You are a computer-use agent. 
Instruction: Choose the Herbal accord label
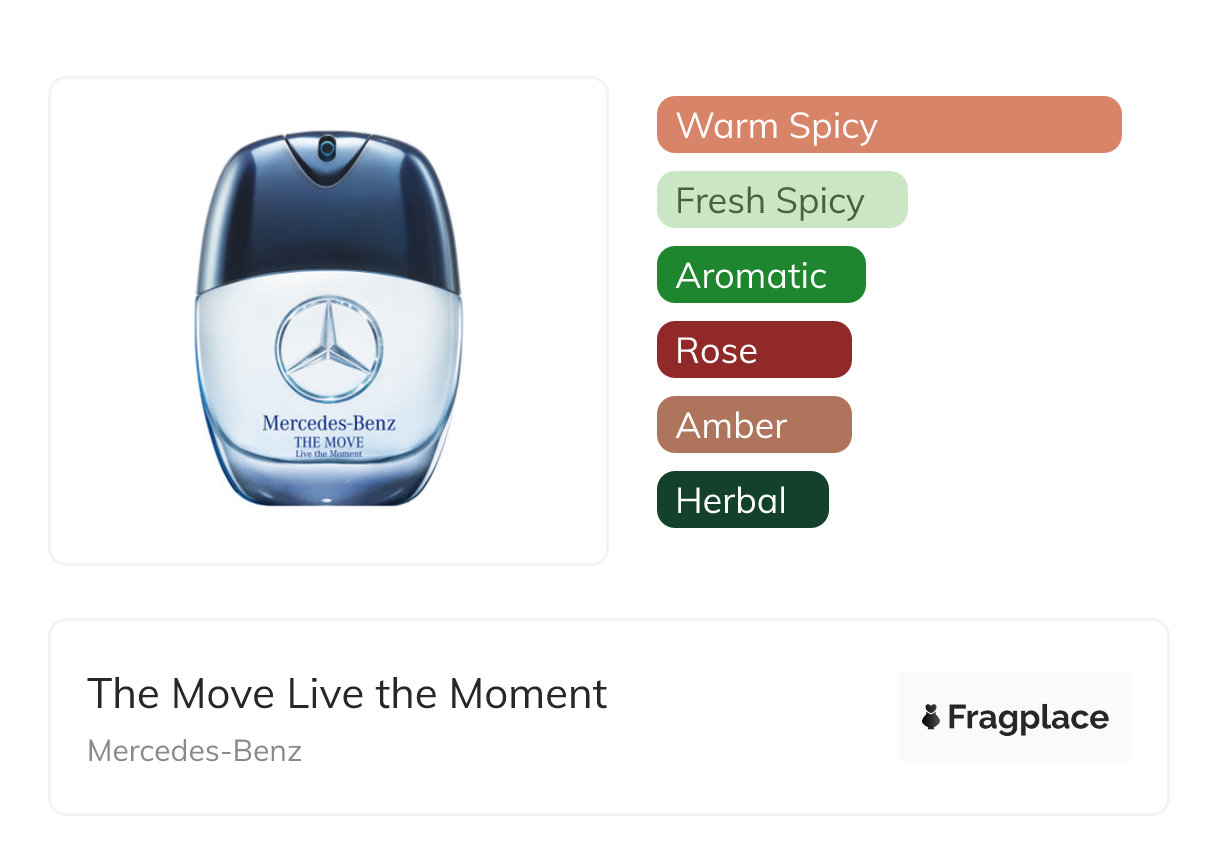[742, 500]
